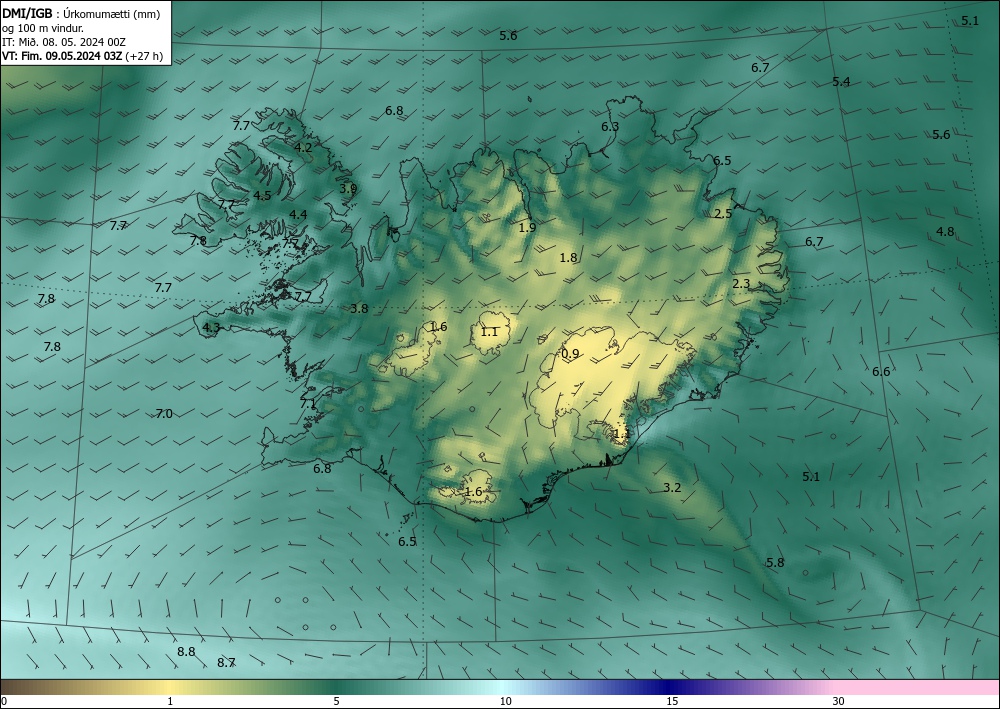Click the '1.9' value in north Iceland

(527, 228)
